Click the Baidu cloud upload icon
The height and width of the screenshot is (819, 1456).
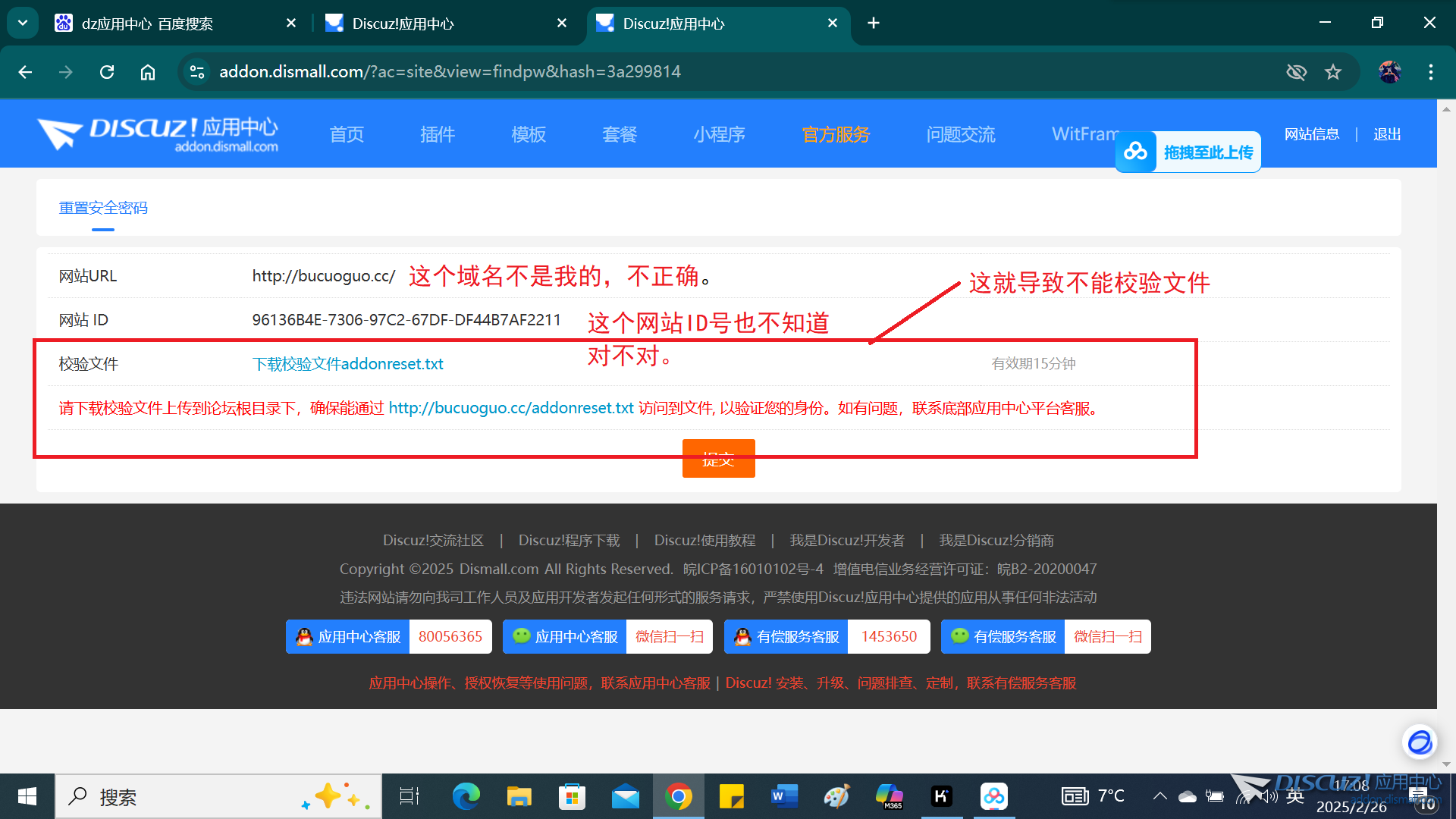coord(1135,152)
